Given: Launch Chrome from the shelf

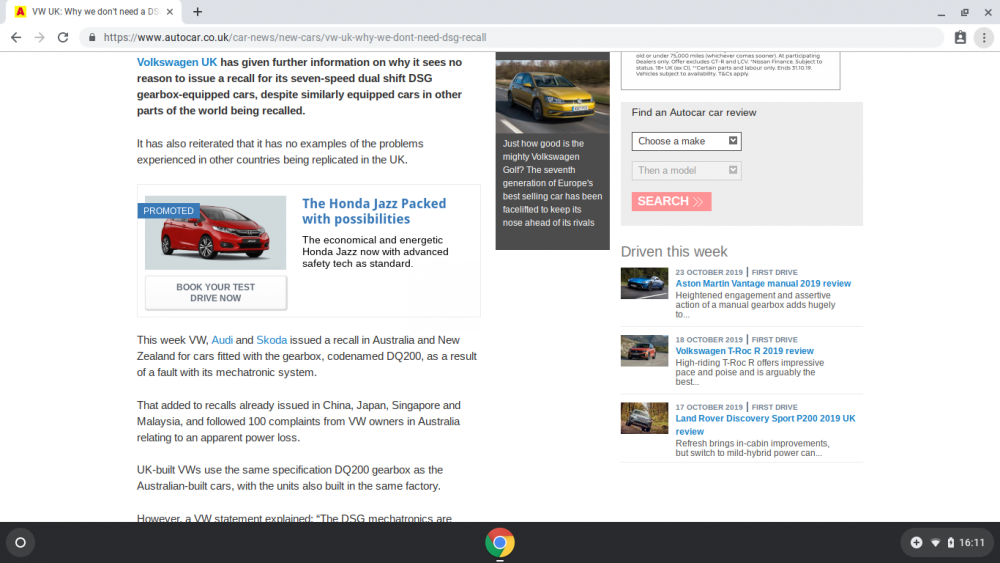Looking at the screenshot, I should tap(499, 543).
